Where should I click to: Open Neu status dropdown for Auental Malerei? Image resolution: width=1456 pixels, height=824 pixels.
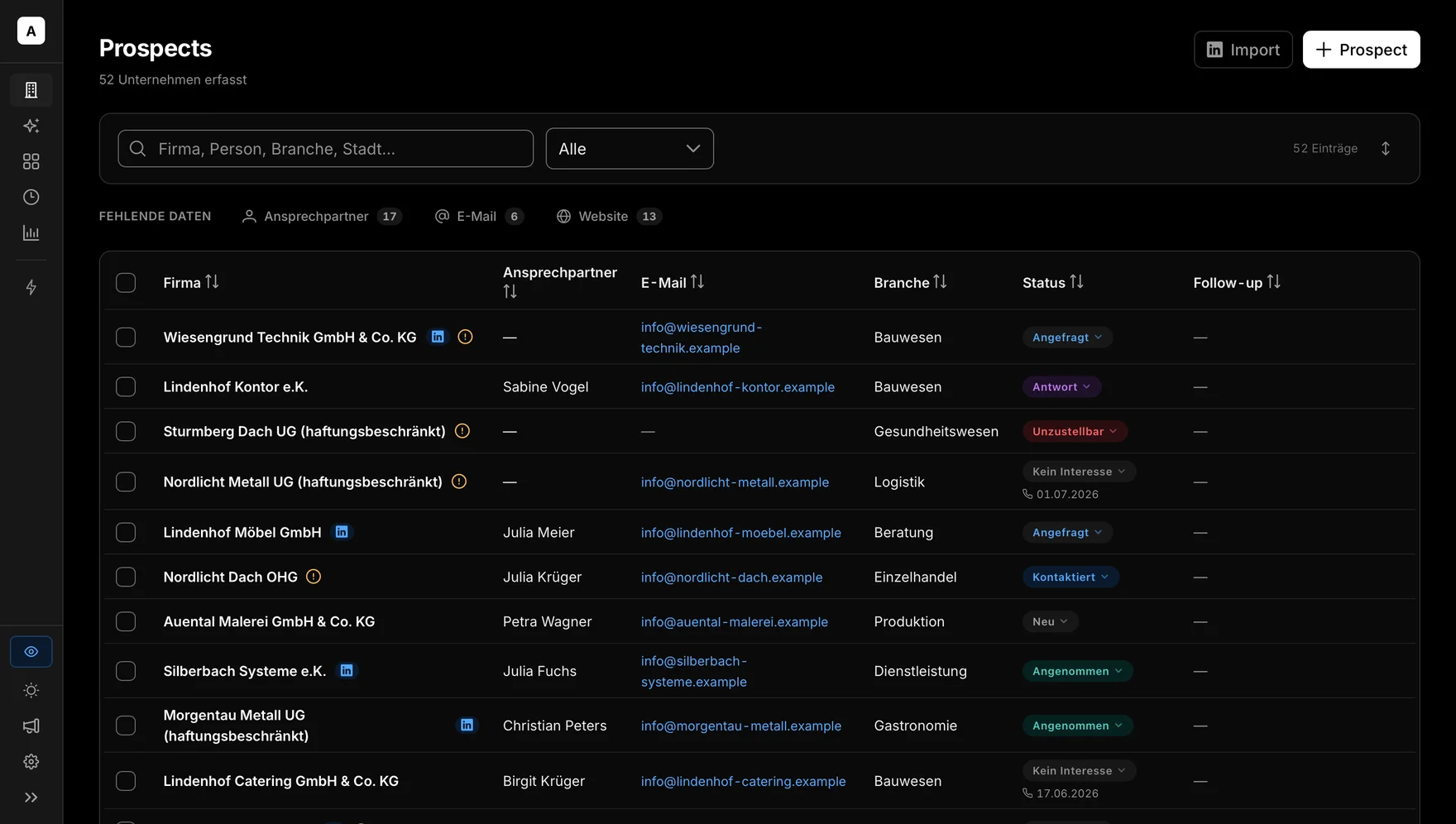(x=1050, y=621)
